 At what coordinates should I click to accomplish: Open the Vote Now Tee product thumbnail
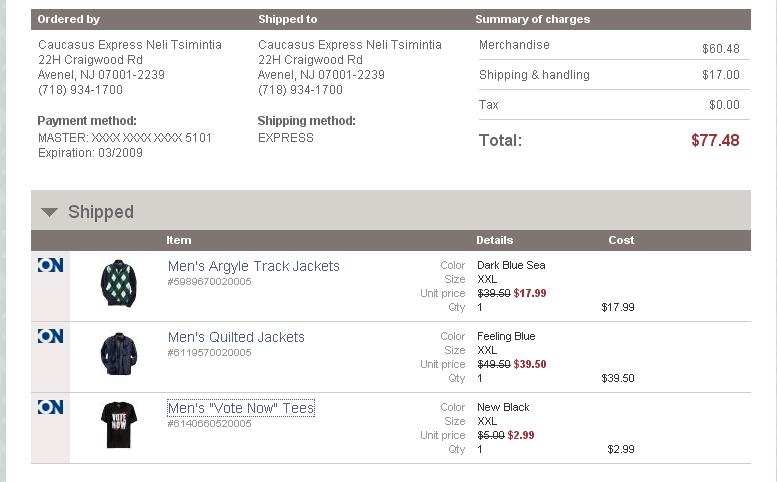pyautogui.click(x=119, y=425)
